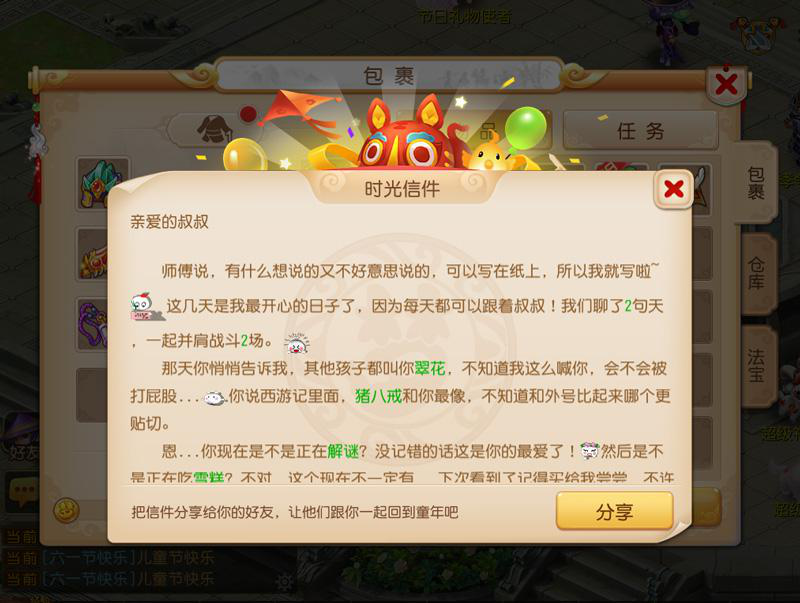800x603 pixels.
Task: Select the purple necklace inventory item
Action: (92, 324)
